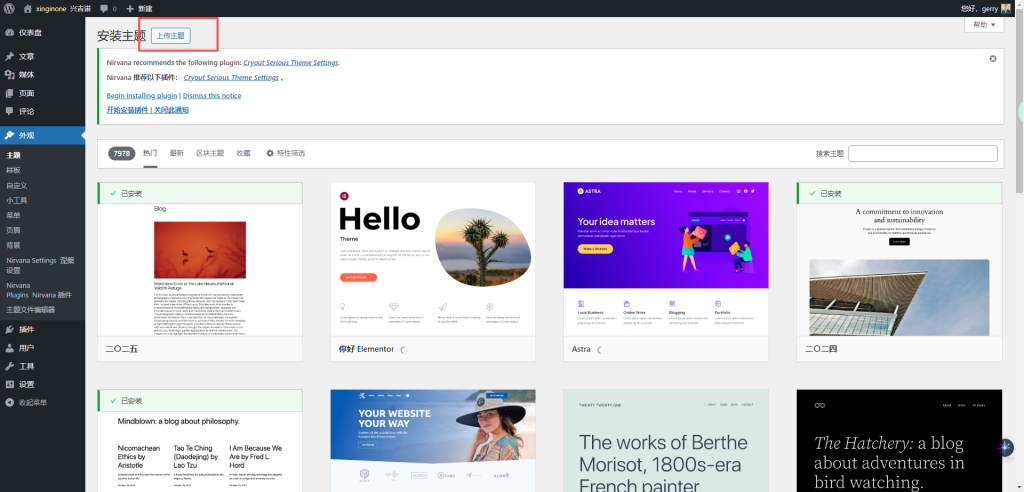The height and width of the screenshot is (492, 1024).
Task: Open the Hello Elementor theme thumbnail
Action: pos(433,259)
